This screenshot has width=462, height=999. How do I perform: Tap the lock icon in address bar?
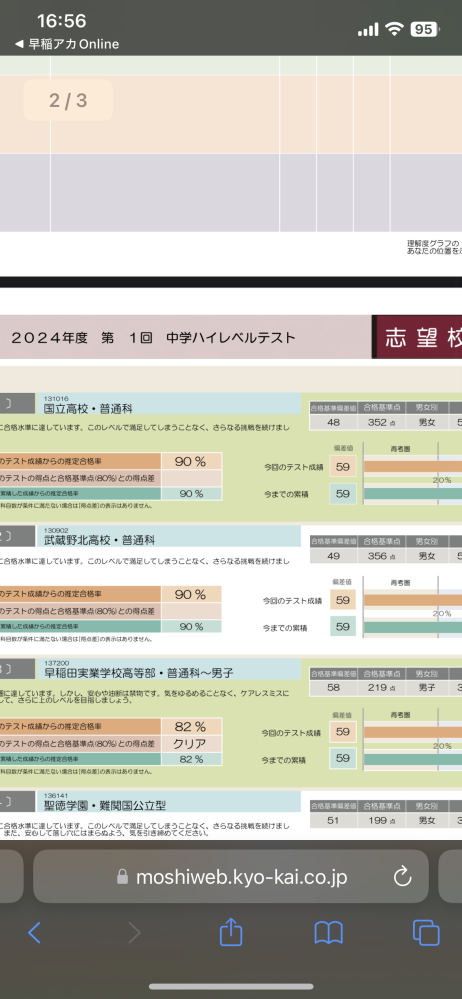[122, 878]
